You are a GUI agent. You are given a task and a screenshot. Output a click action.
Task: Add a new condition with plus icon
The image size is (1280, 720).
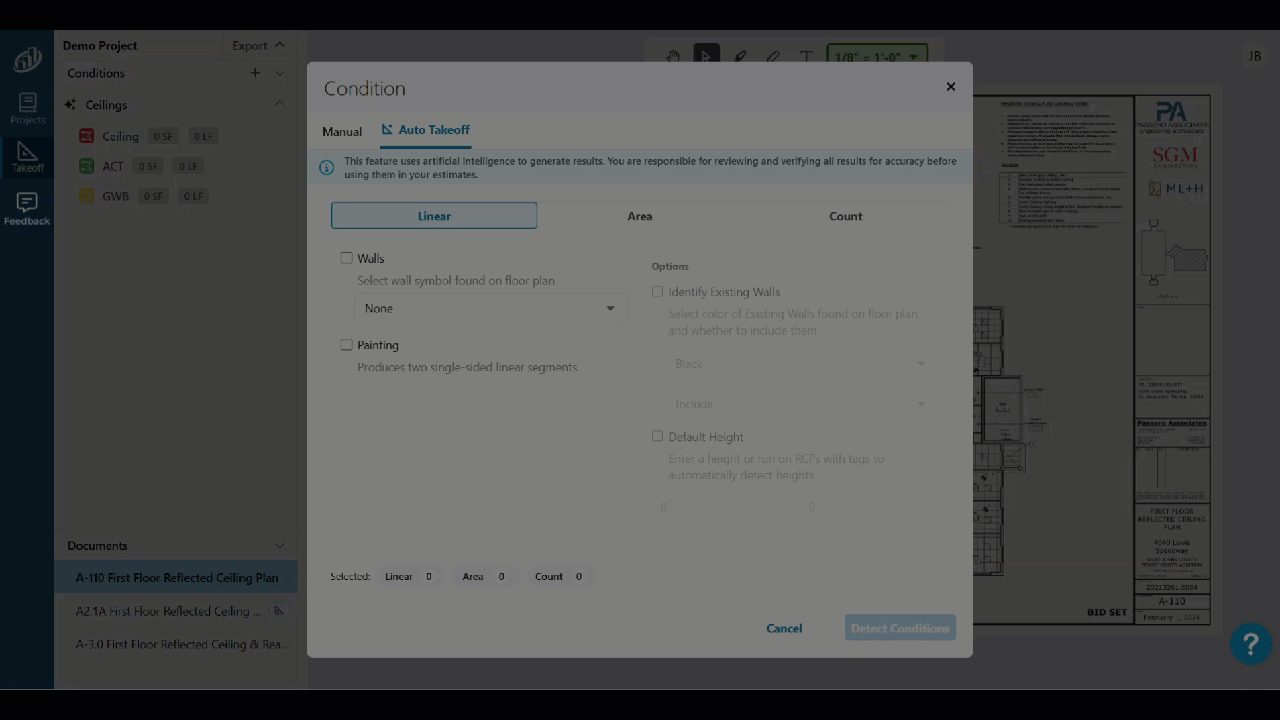pos(255,73)
